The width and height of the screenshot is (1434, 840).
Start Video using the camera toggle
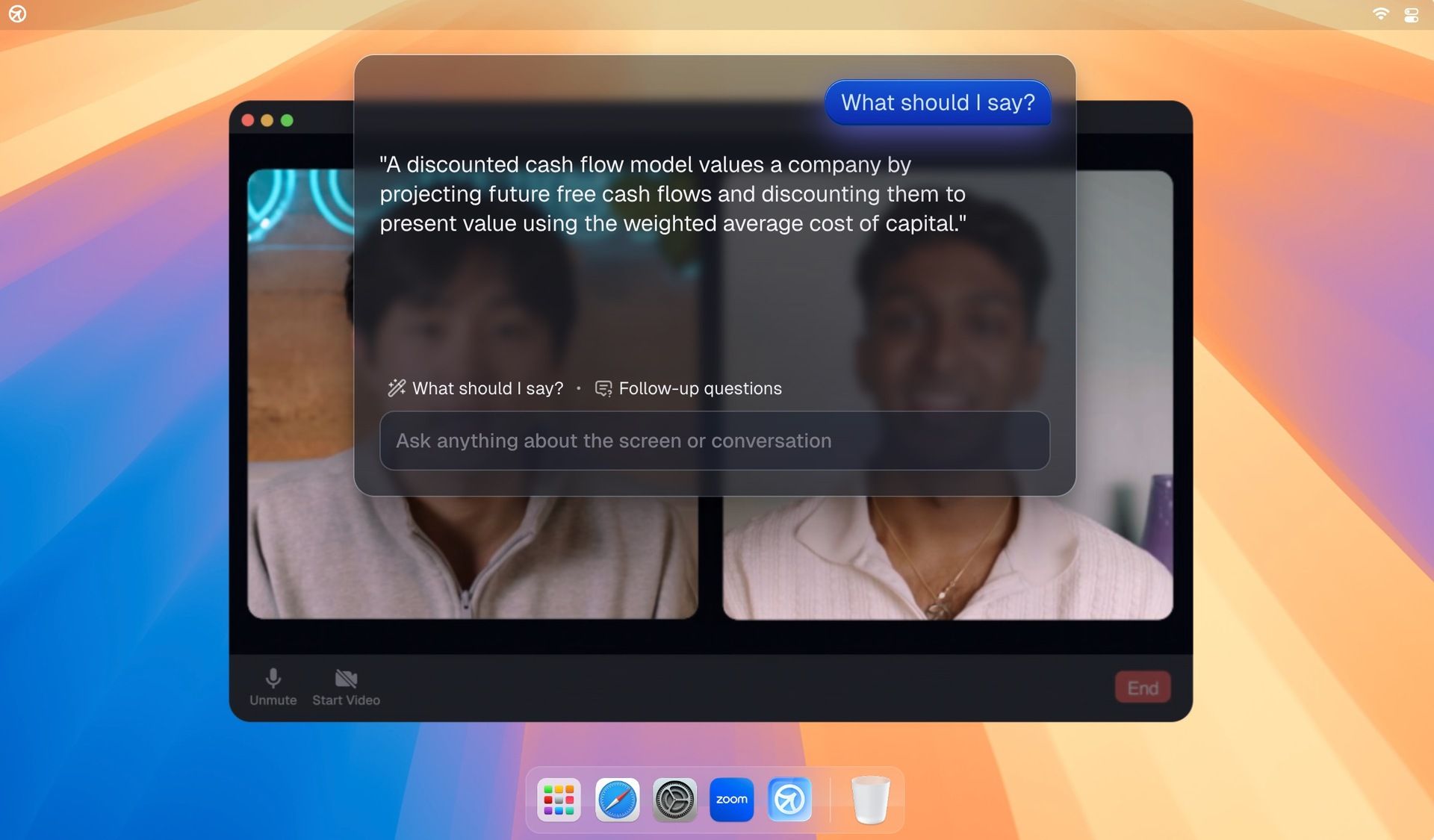(346, 686)
